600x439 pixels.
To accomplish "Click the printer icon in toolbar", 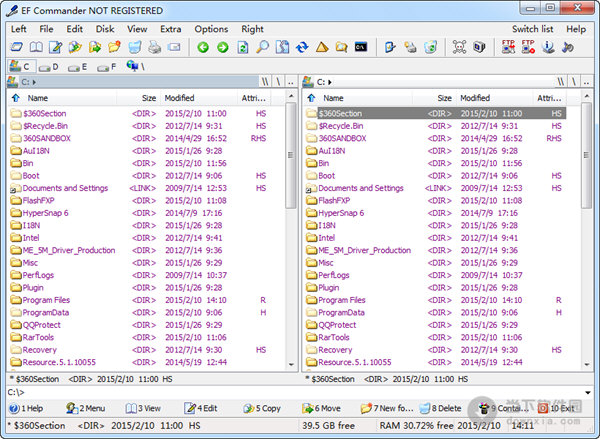I will [155, 47].
